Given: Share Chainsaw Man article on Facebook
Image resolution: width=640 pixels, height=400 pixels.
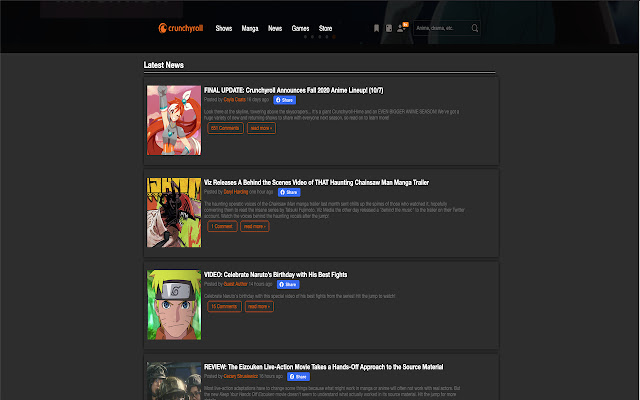Looking at the screenshot, I should coord(289,192).
